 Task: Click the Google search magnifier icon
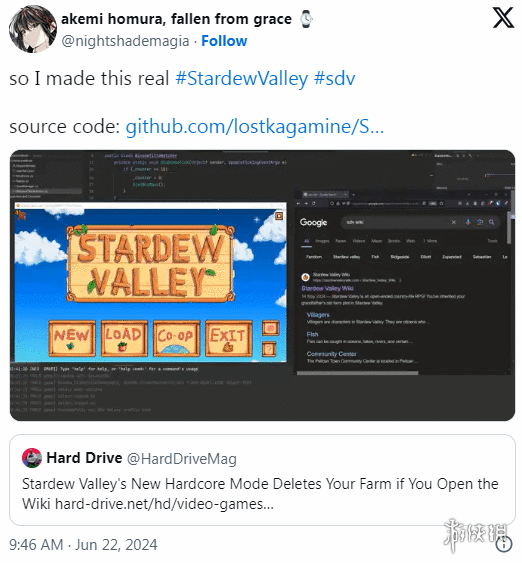click(491, 222)
